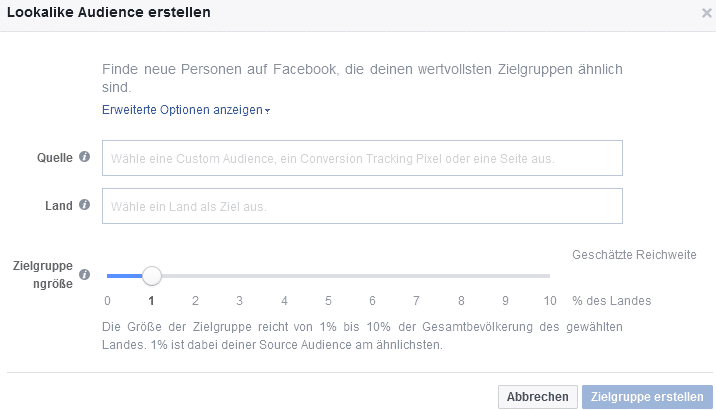Click the info icon next to Land
Image resolution: width=716 pixels, height=410 pixels.
(x=84, y=205)
